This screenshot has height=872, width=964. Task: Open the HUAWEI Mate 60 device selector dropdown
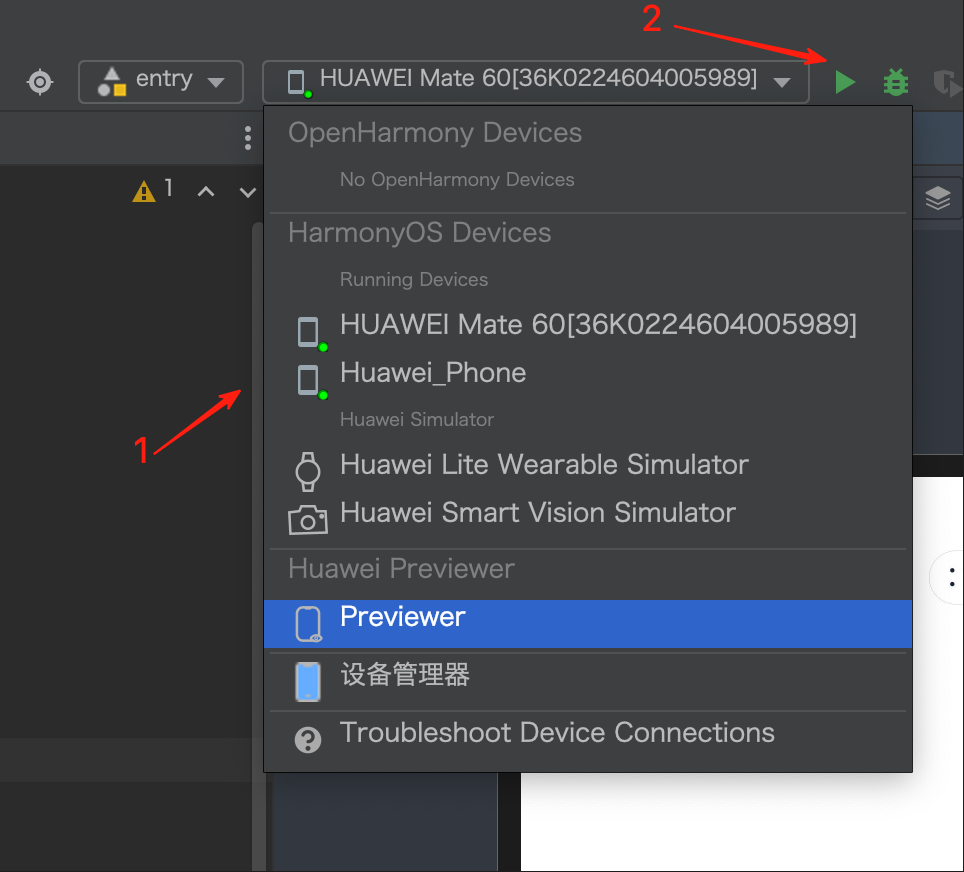click(535, 82)
